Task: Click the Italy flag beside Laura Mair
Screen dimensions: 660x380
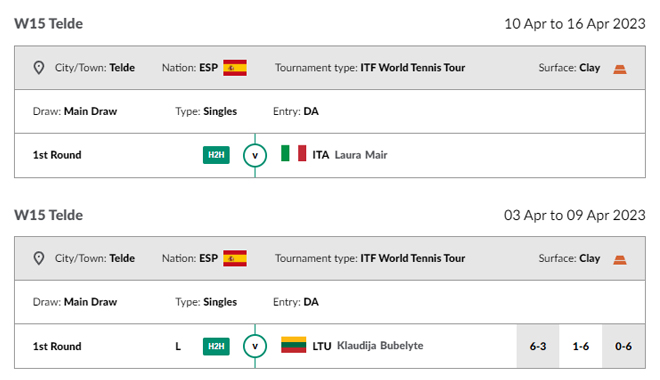Action: (293, 153)
